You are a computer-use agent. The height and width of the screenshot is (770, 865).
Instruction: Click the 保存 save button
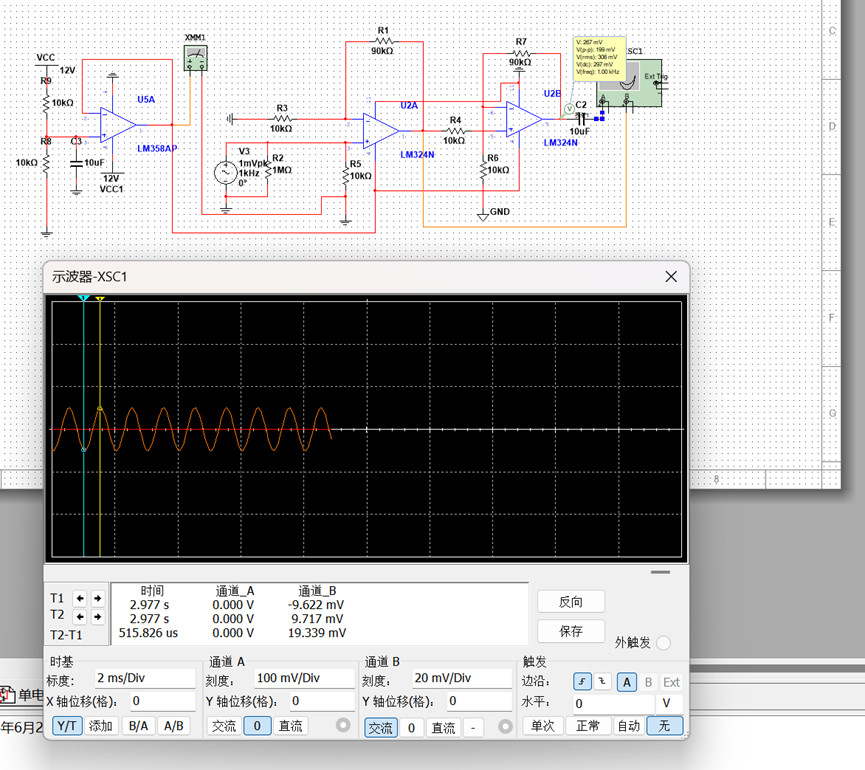pyautogui.click(x=571, y=631)
